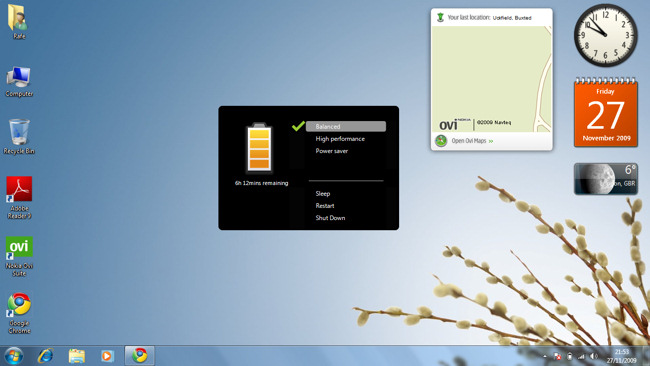Open the Rafe user folder icon
This screenshot has height=366, width=650.
[18, 22]
